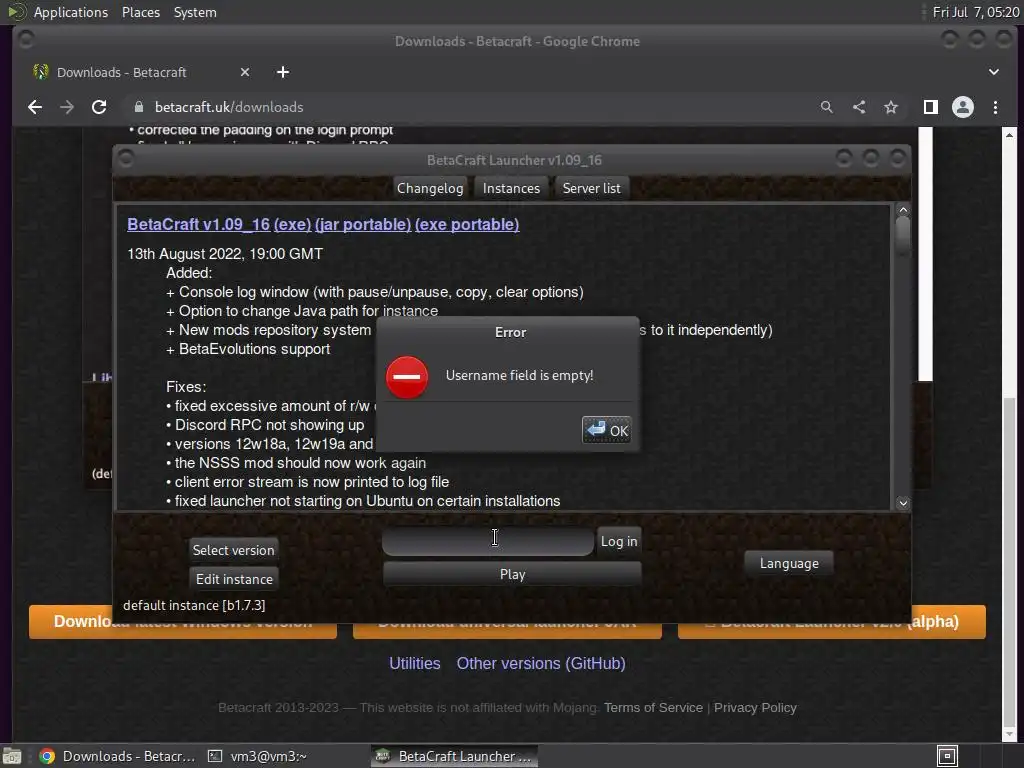The image size is (1024, 768).
Task: Open Other versions (GitHub) link
Action: (541, 664)
